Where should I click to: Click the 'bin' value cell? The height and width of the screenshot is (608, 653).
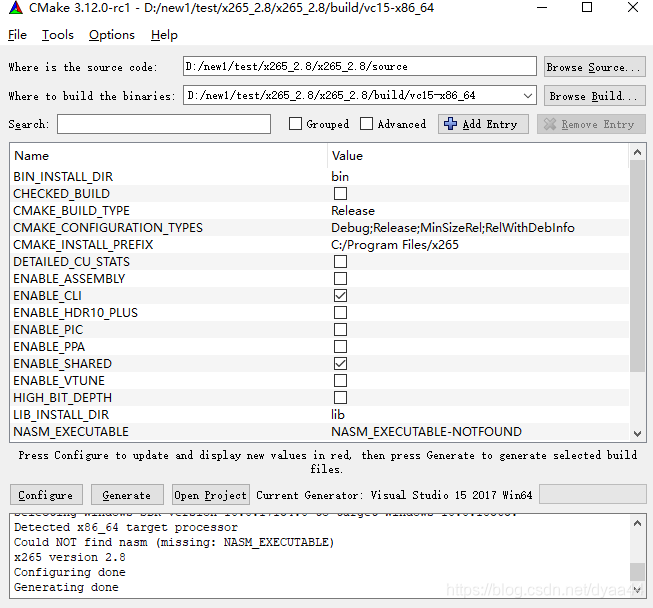pyautogui.click(x=340, y=177)
